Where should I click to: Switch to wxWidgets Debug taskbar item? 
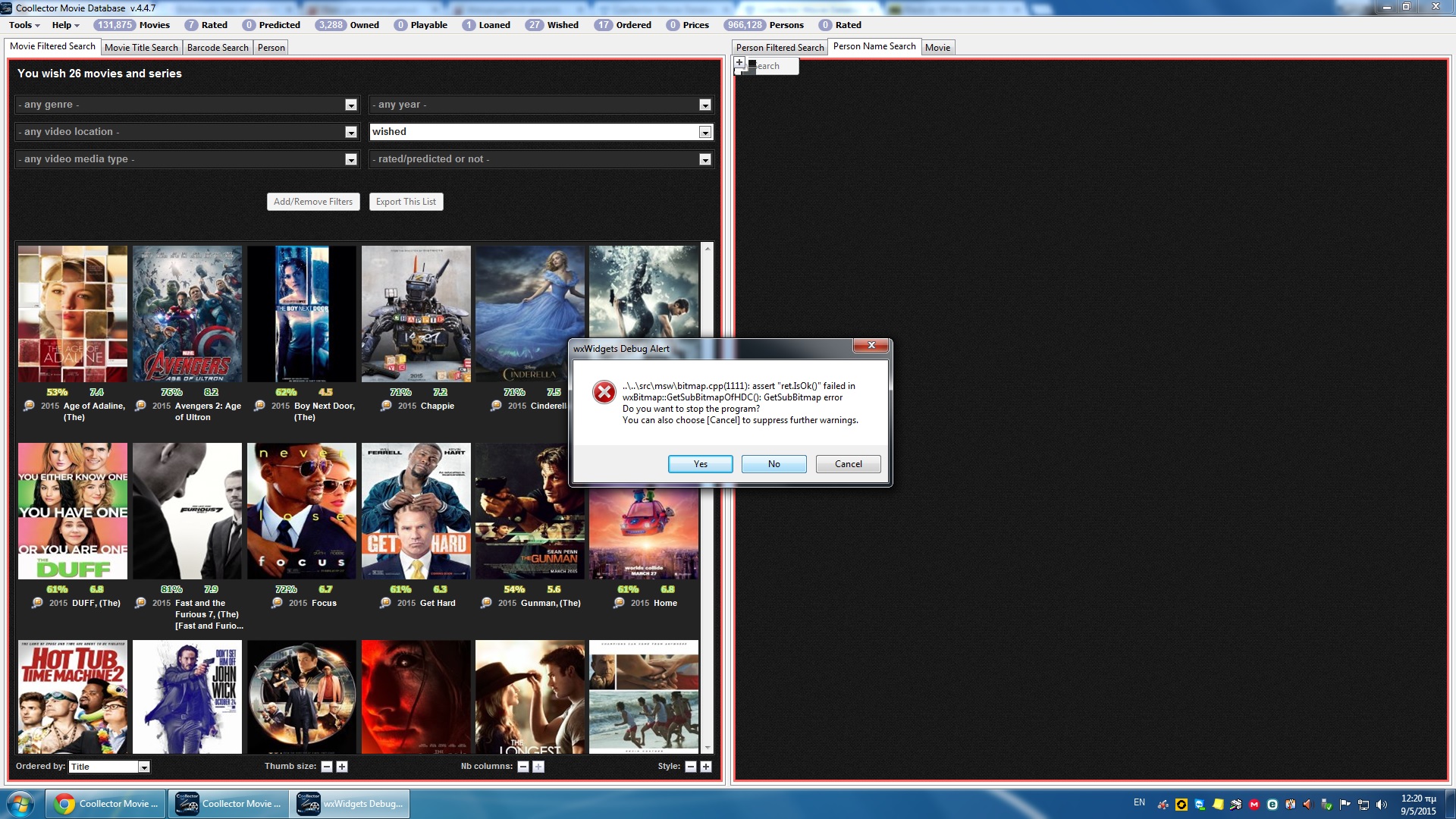pos(350,804)
